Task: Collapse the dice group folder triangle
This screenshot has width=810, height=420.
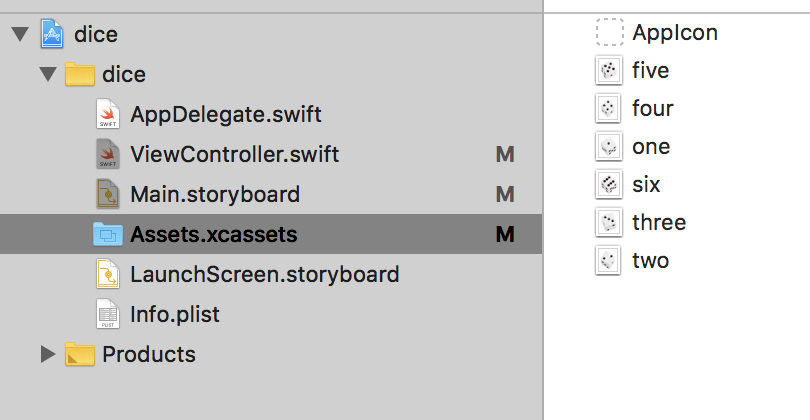Action: point(46,75)
